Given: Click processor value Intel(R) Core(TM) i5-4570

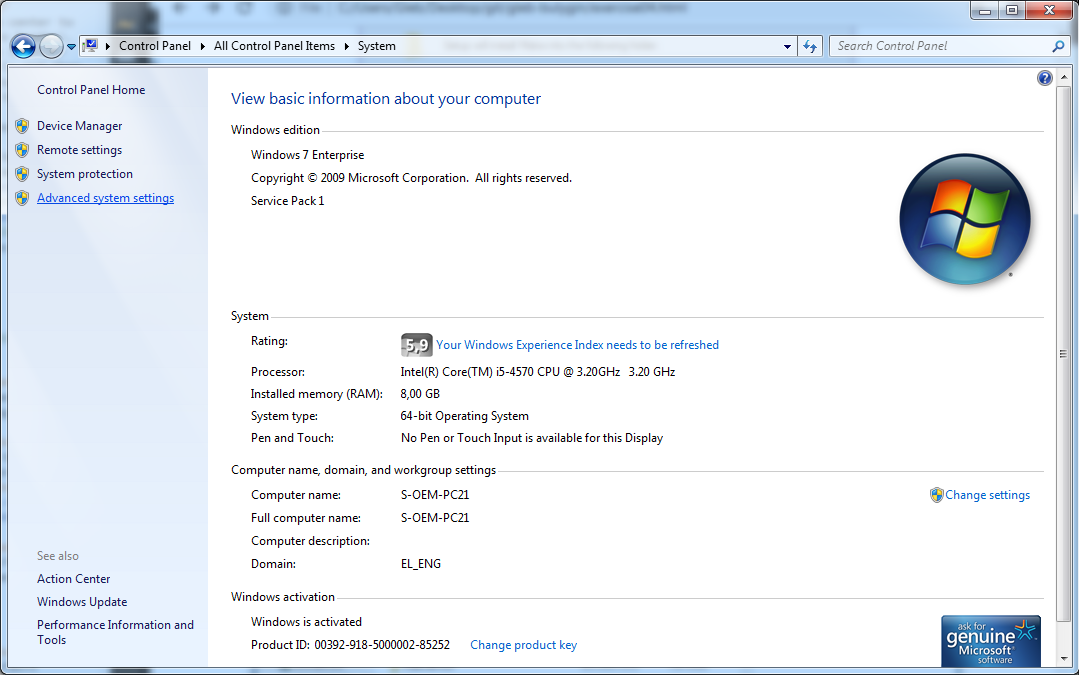Looking at the screenshot, I should (x=538, y=372).
